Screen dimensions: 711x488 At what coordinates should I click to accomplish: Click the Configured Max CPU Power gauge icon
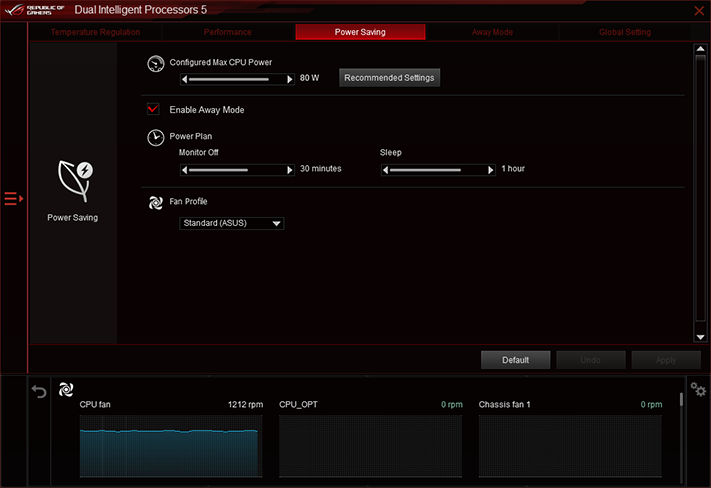click(x=156, y=63)
